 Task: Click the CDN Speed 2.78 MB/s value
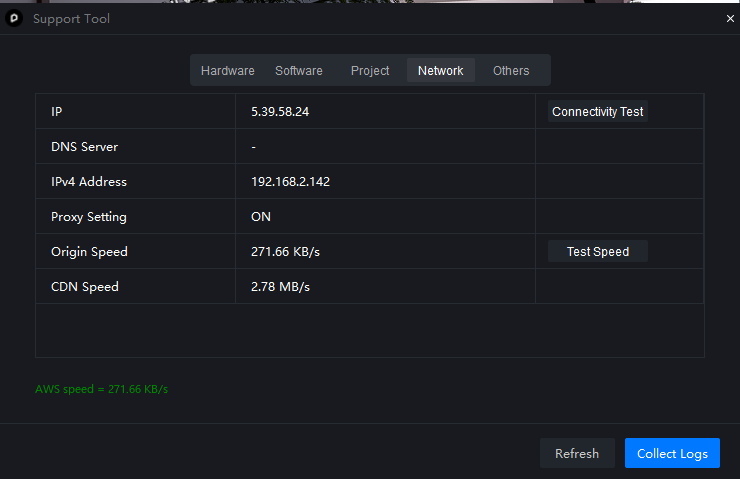(x=280, y=287)
